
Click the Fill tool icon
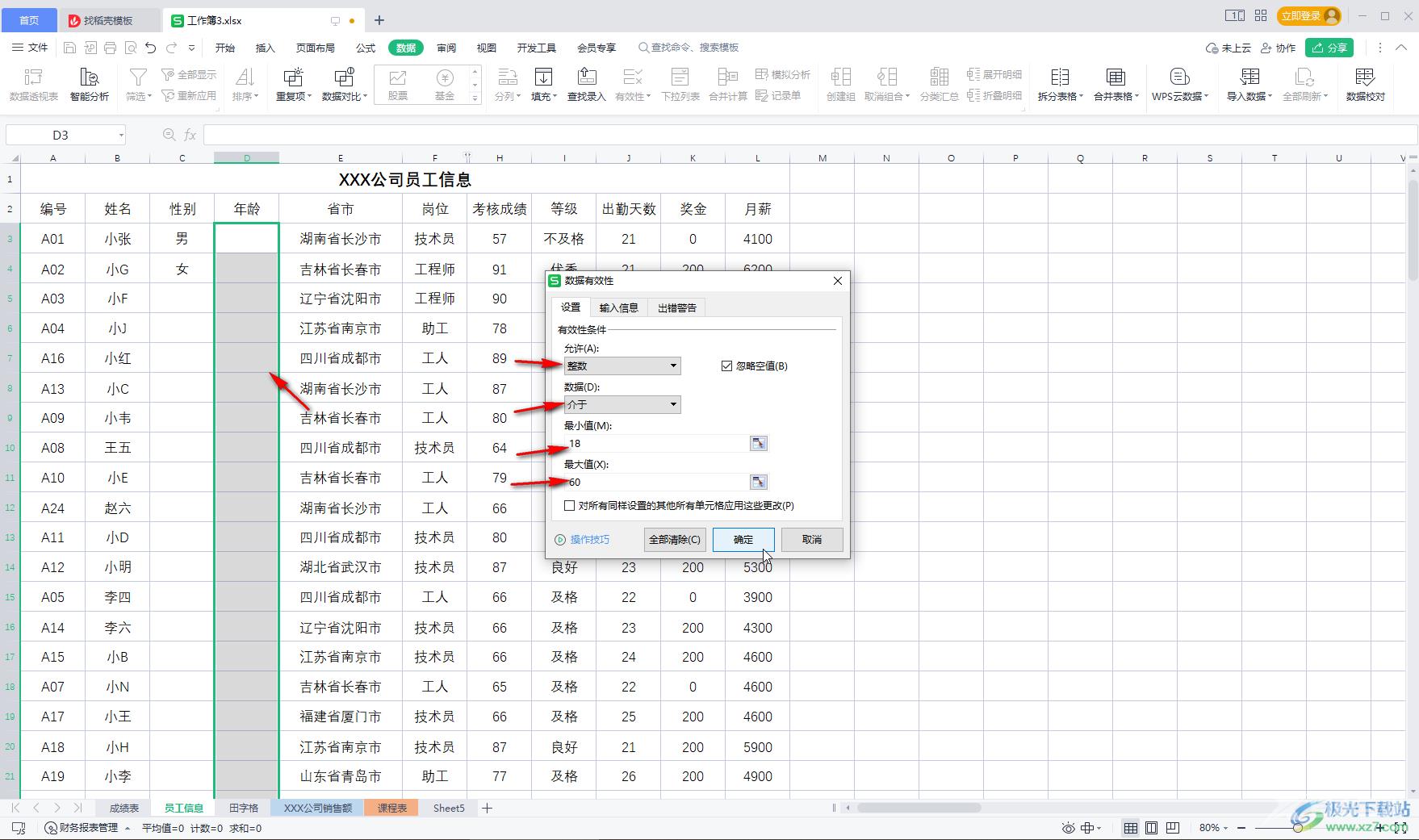543,77
